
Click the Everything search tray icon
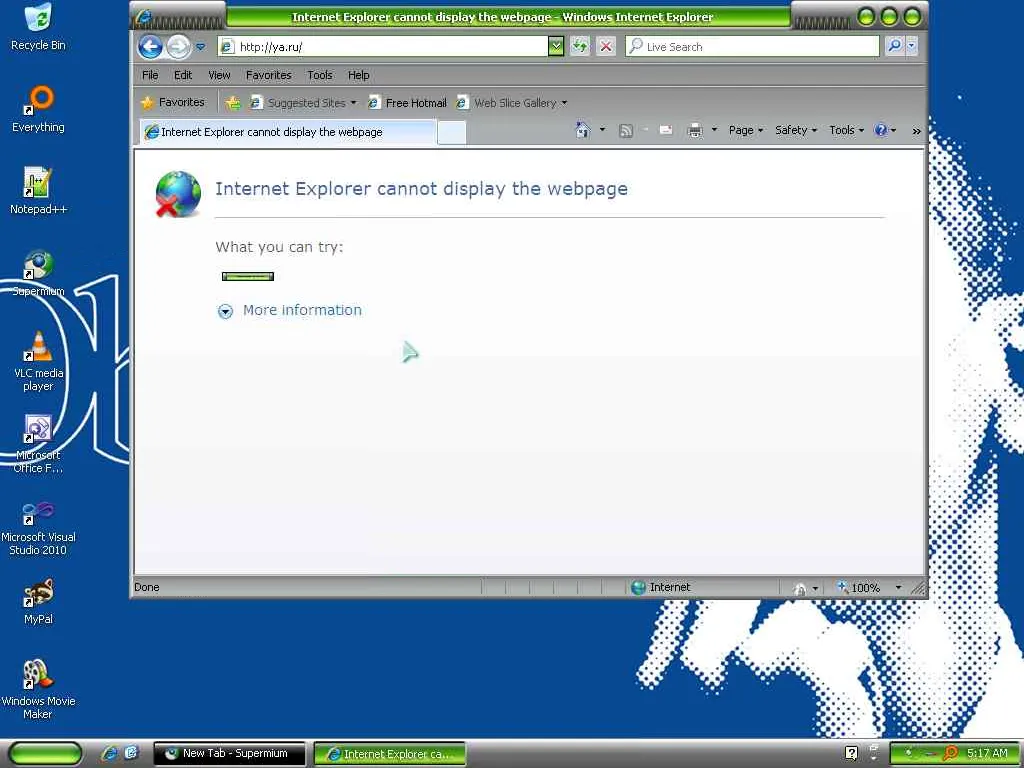tap(950, 753)
